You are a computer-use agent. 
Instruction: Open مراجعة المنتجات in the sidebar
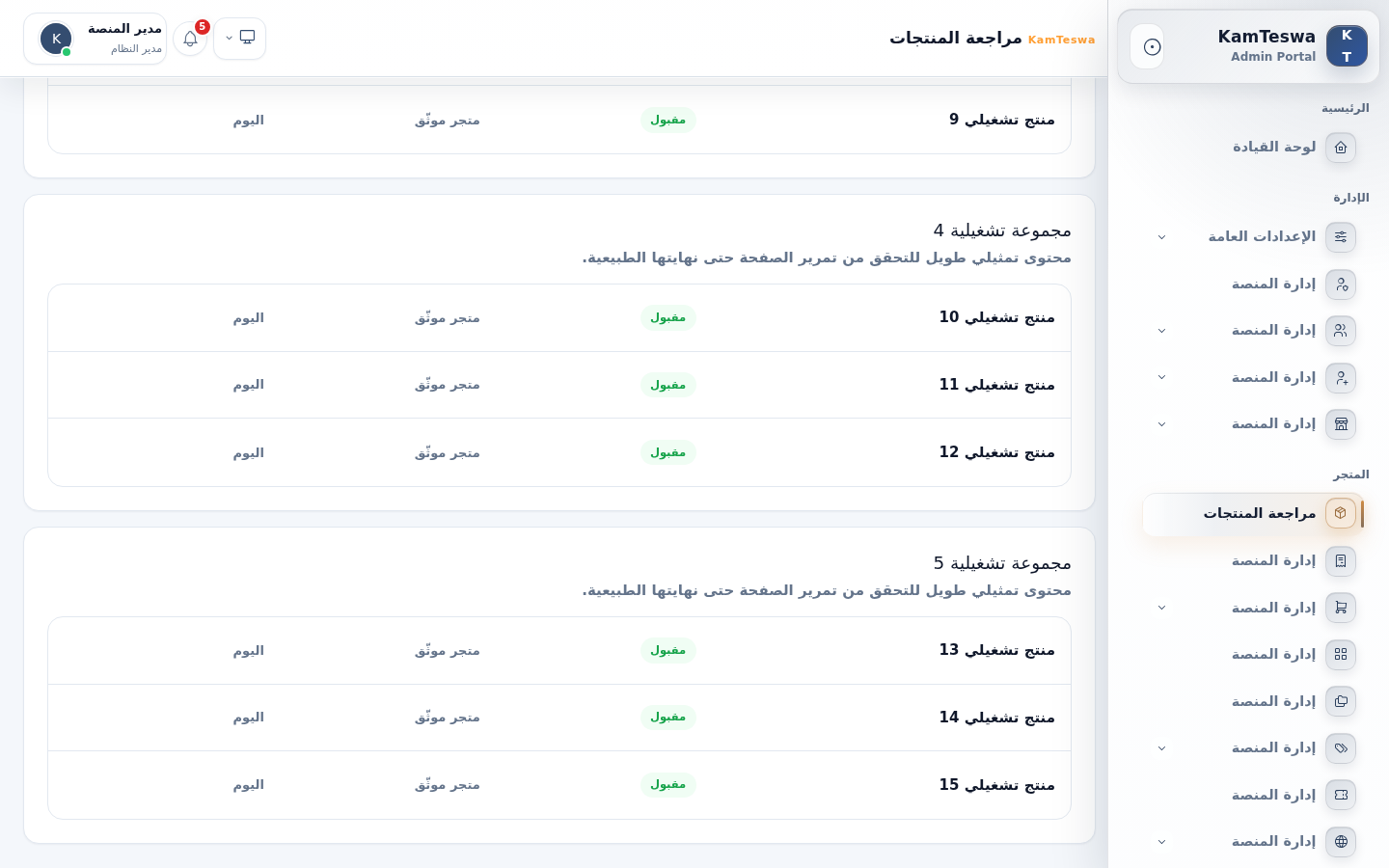pyautogui.click(x=1253, y=514)
